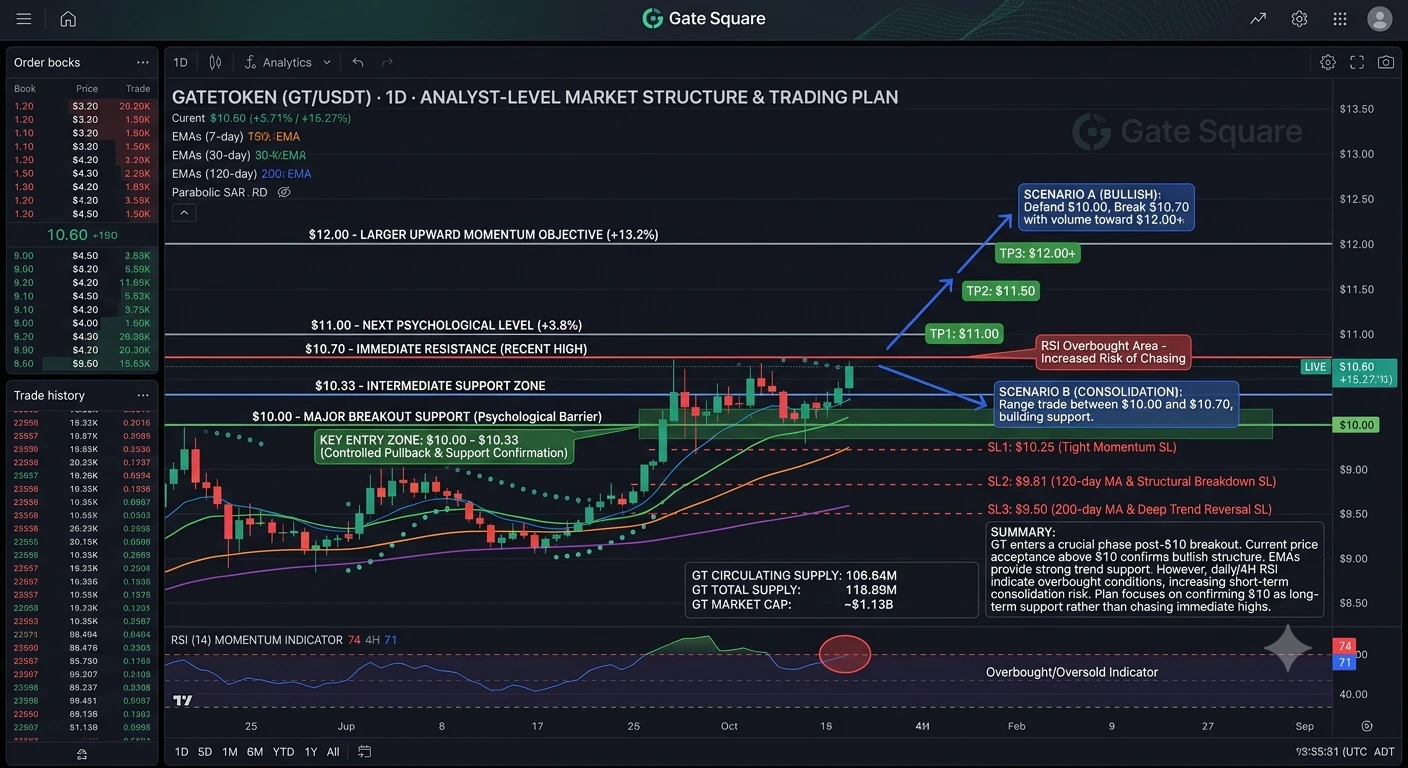Viewport: 1408px width, 768px height.
Task: Open the hamburger menu in the top bar
Action: click(x=24, y=19)
